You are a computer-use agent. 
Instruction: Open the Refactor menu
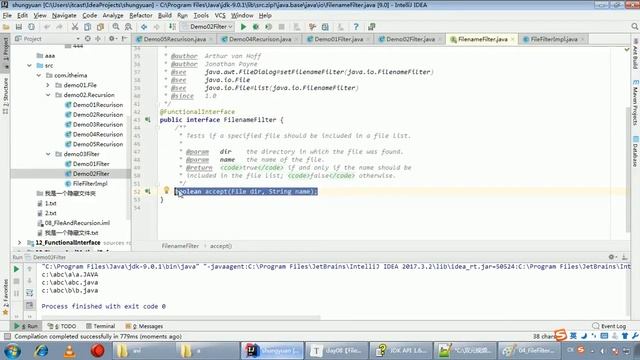click(x=140, y=16)
